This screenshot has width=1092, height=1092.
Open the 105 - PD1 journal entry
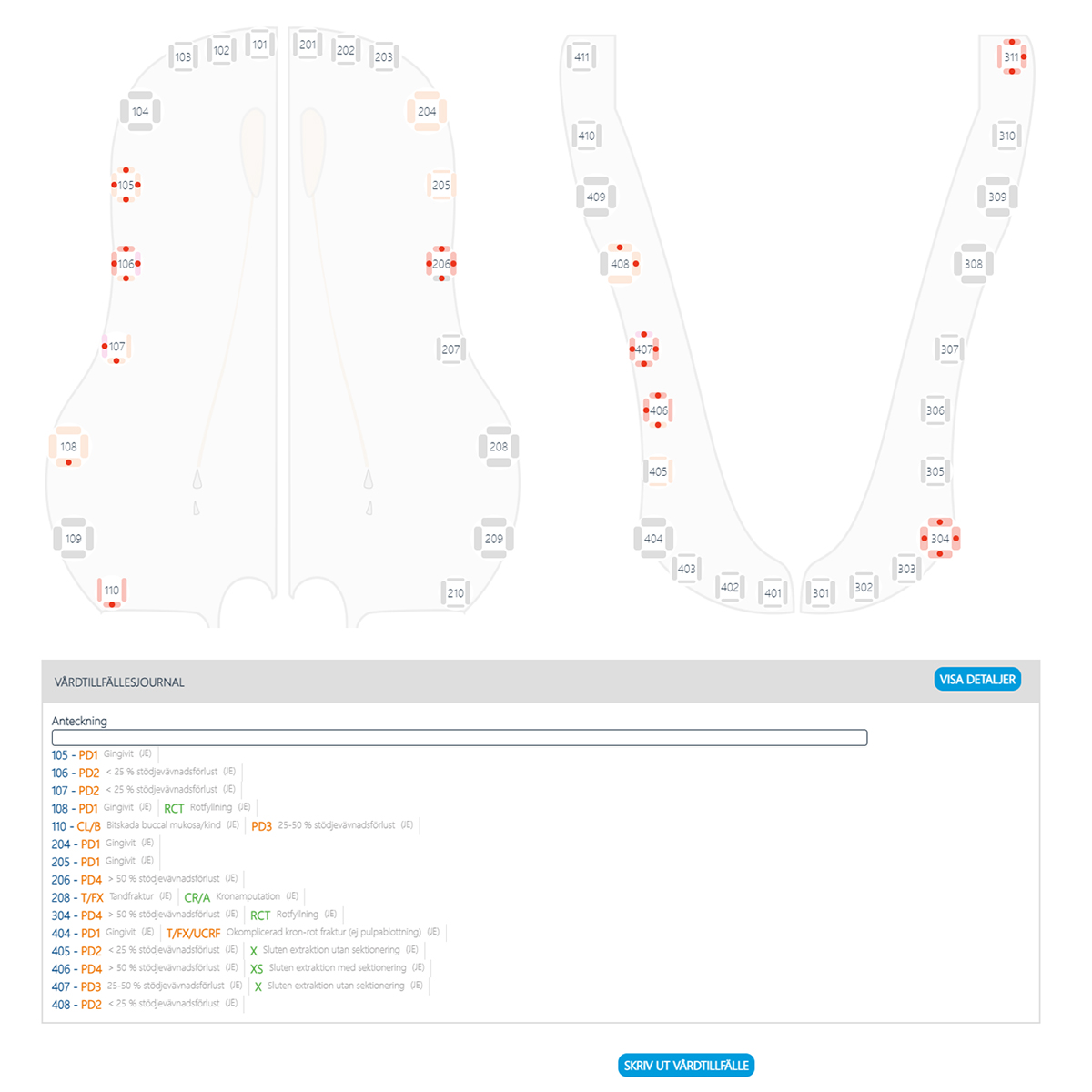[75, 755]
